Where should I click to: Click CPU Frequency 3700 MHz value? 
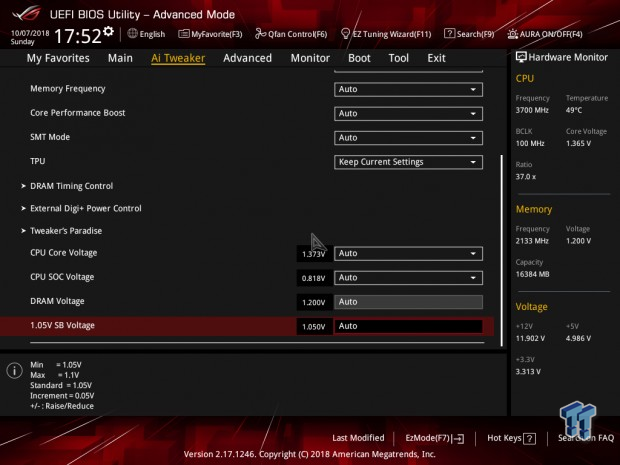(532, 110)
